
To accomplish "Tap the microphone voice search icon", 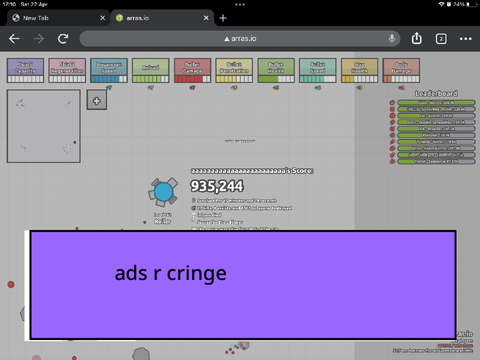I will click(392, 38).
